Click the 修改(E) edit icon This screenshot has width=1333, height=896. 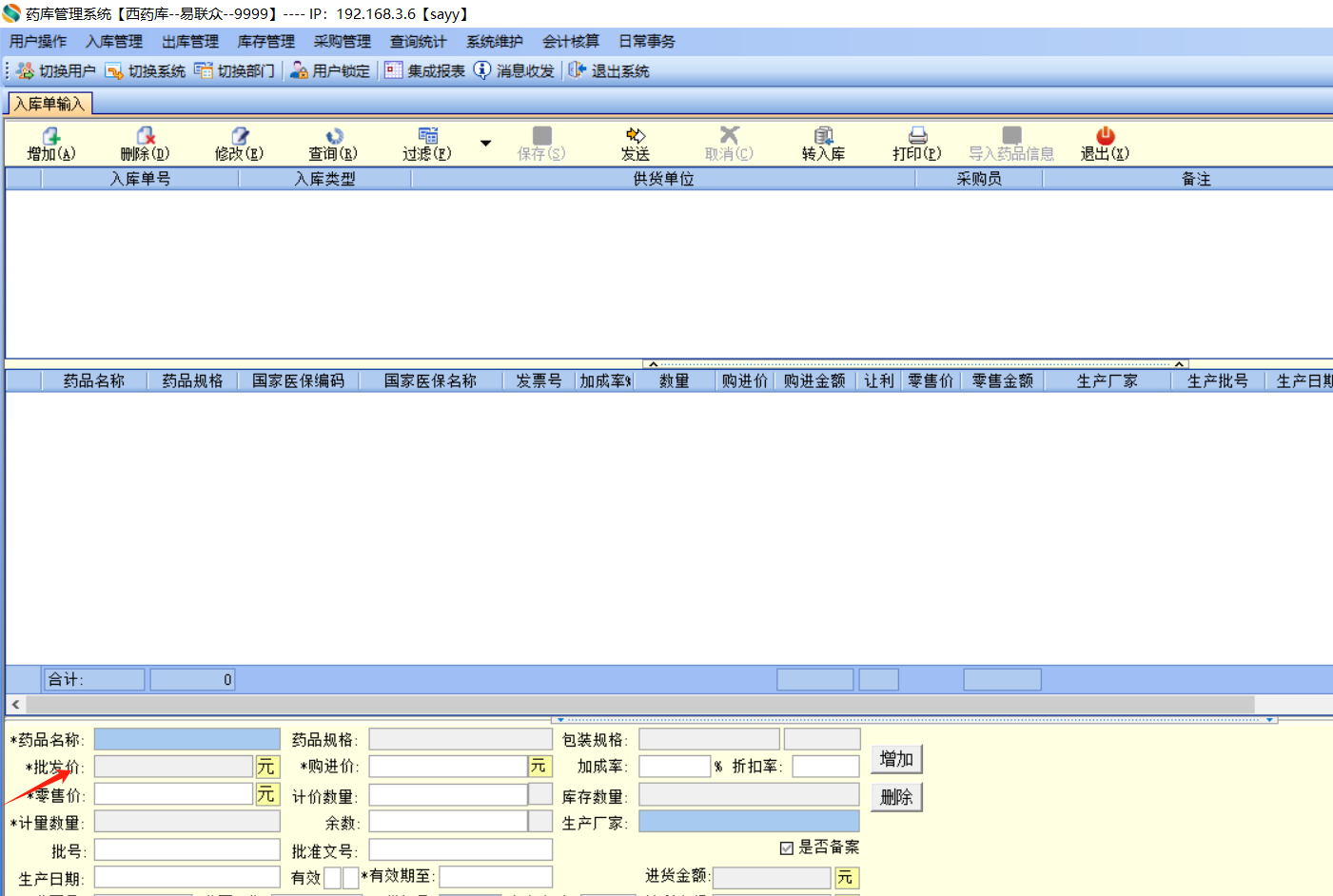click(x=240, y=136)
